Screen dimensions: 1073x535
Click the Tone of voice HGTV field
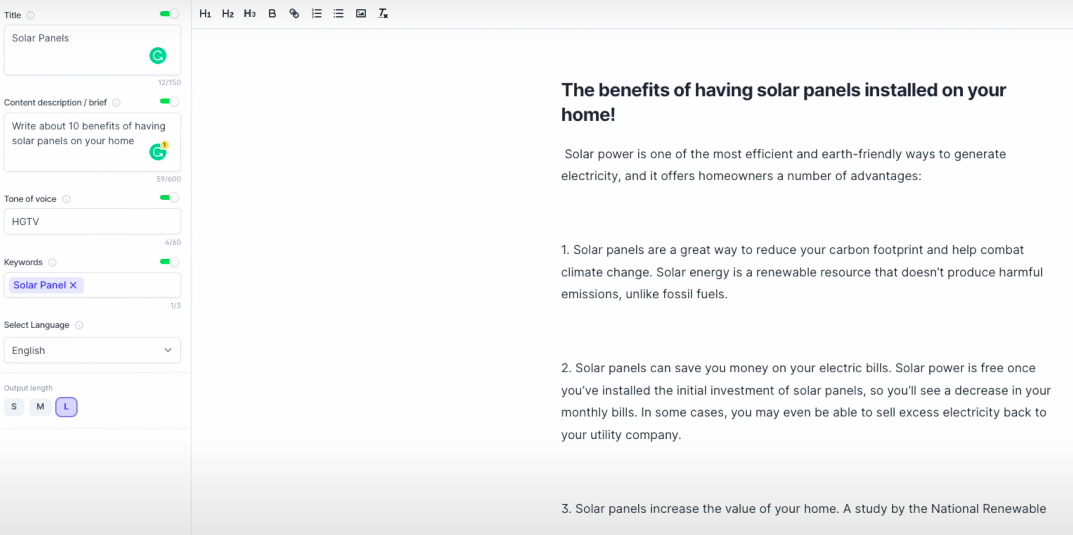point(92,222)
